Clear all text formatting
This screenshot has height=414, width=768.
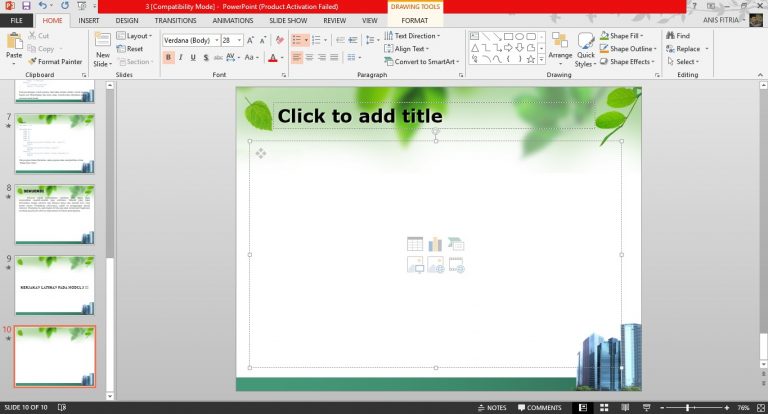tap(280, 40)
